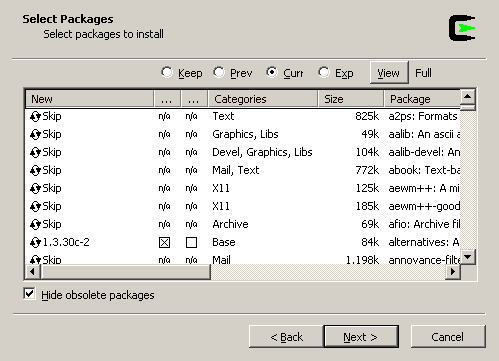Click the '84k' size cell
This screenshot has height=361, width=499.
[370, 242]
